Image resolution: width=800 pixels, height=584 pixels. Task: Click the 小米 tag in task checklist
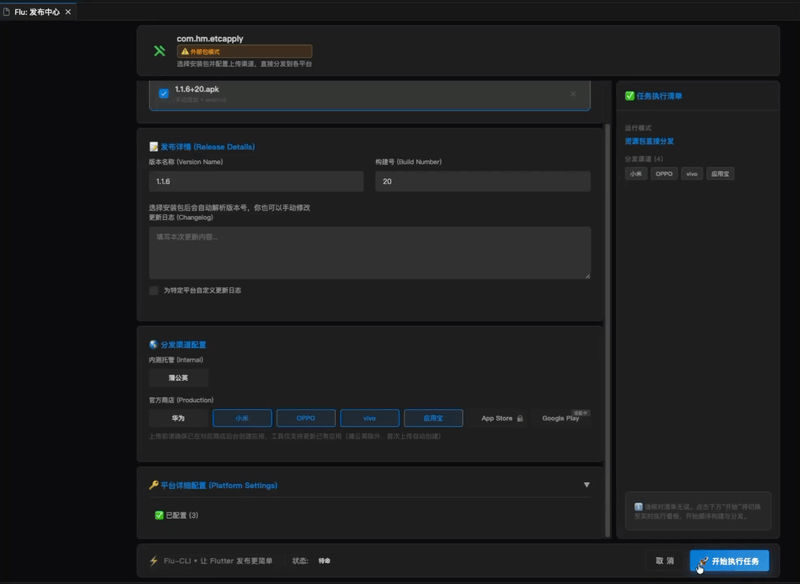tap(636, 174)
